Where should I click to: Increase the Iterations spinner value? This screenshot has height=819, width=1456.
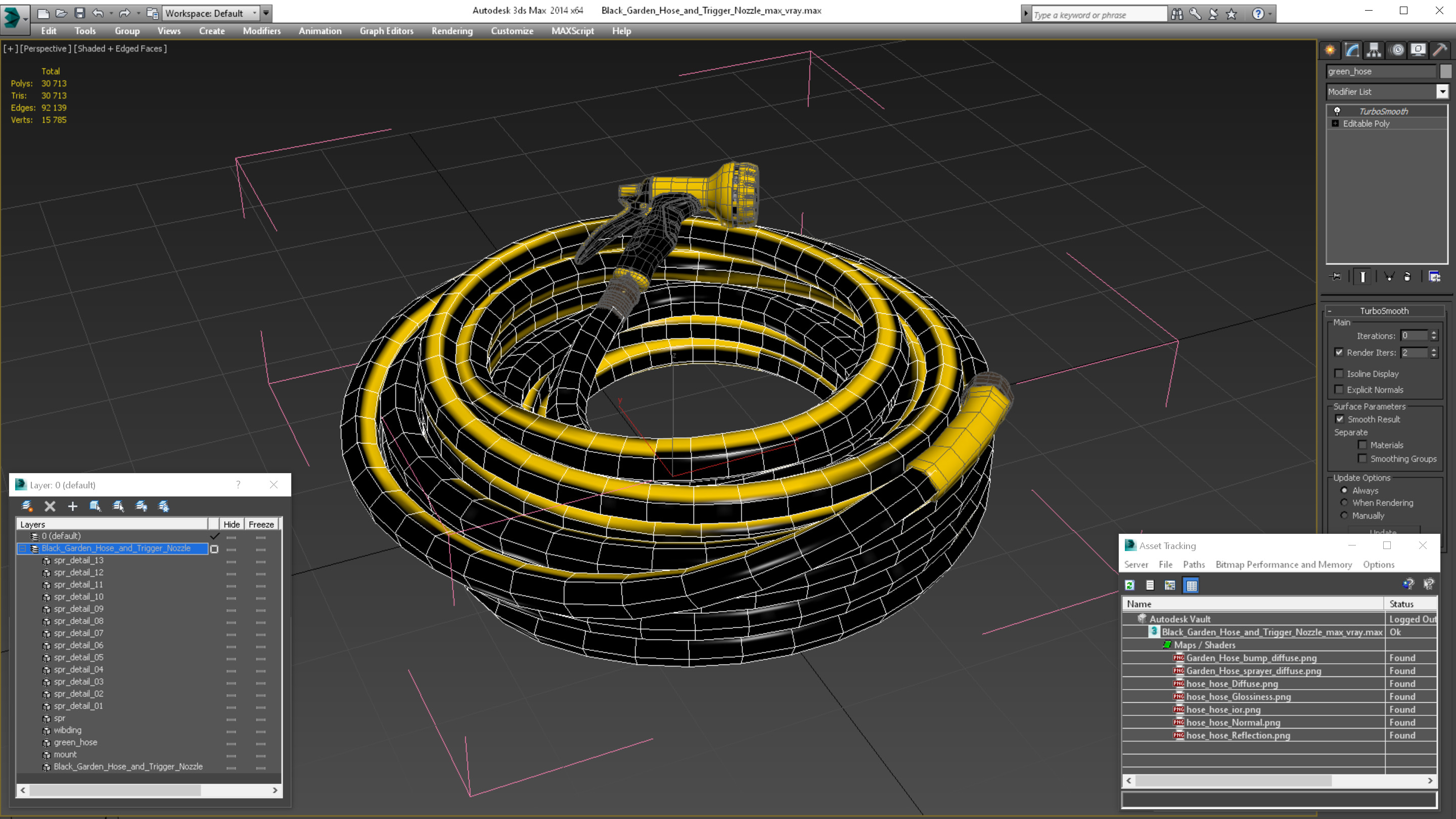[x=1434, y=333]
